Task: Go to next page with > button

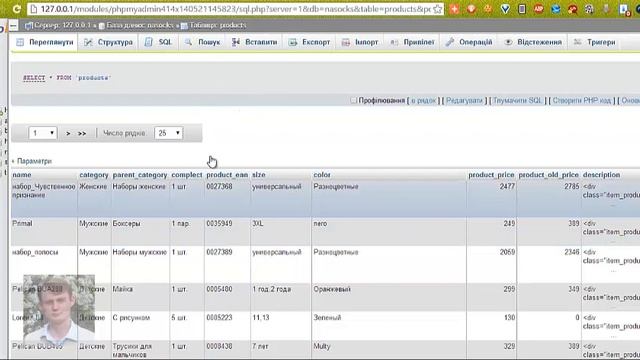Action: click(68, 133)
